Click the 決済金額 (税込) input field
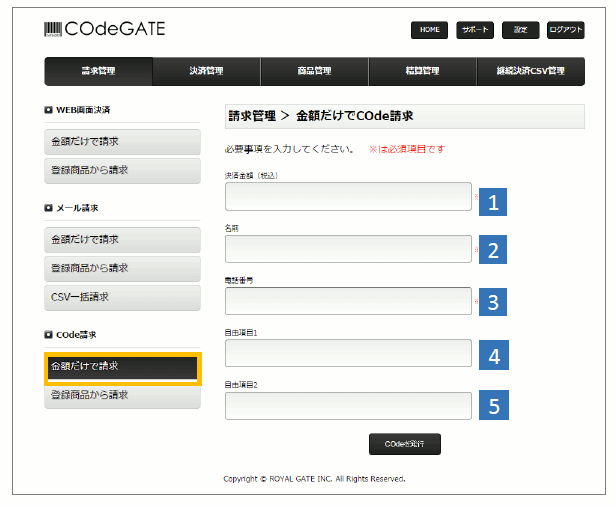This screenshot has height=507, width=615. coord(347,197)
